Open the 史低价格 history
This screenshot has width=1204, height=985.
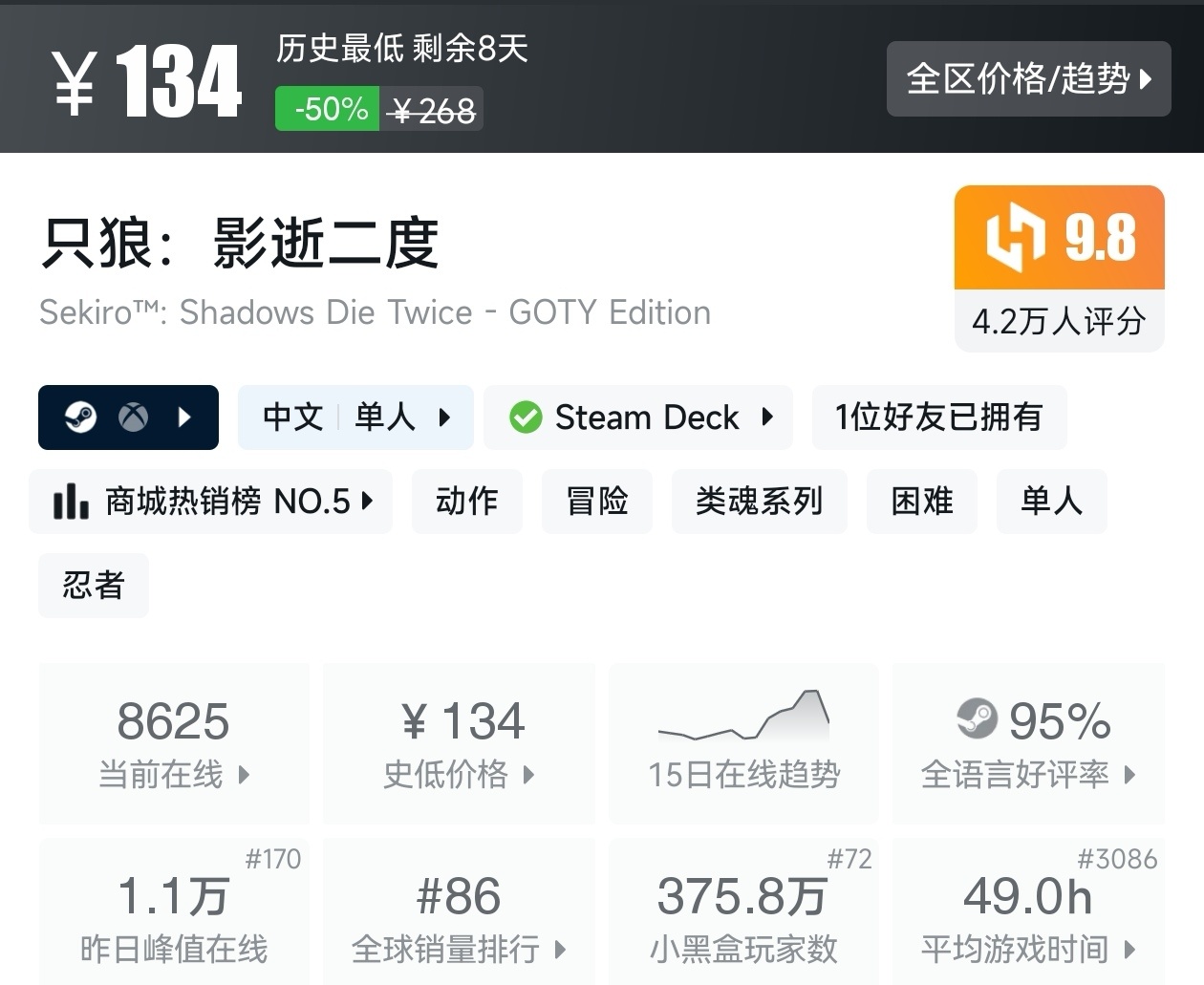point(459,743)
